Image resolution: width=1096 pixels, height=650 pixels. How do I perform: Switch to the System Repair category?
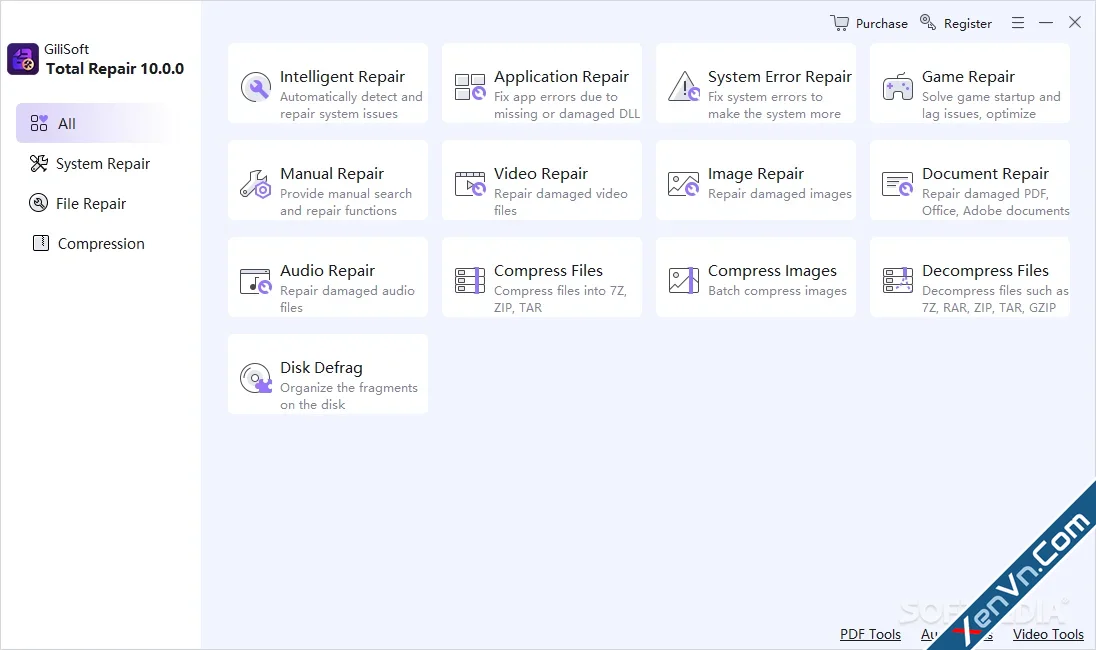pyautogui.click(x=103, y=164)
